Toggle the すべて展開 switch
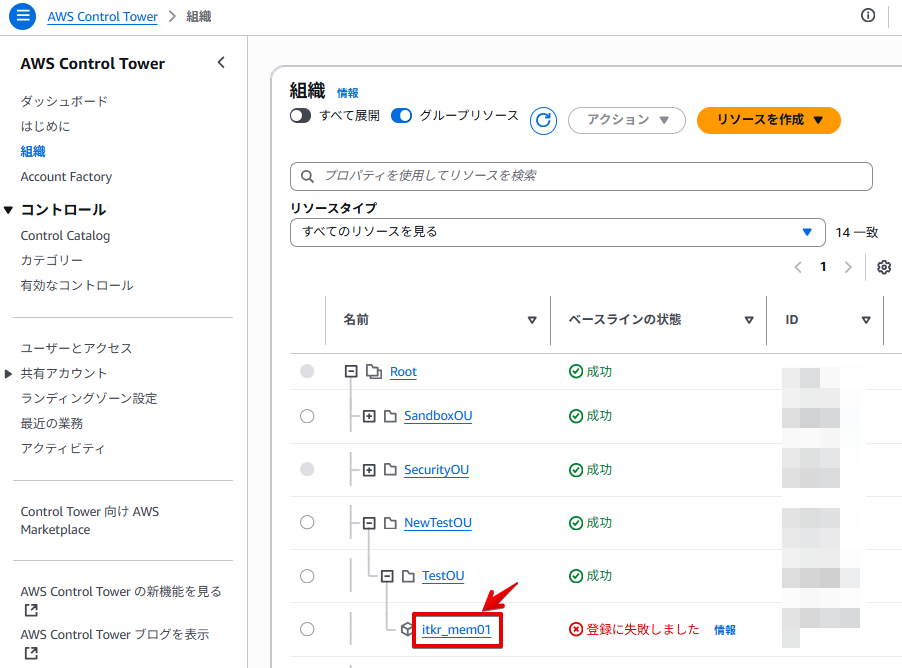Viewport: 902px width, 668px height. click(x=300, y=116)
